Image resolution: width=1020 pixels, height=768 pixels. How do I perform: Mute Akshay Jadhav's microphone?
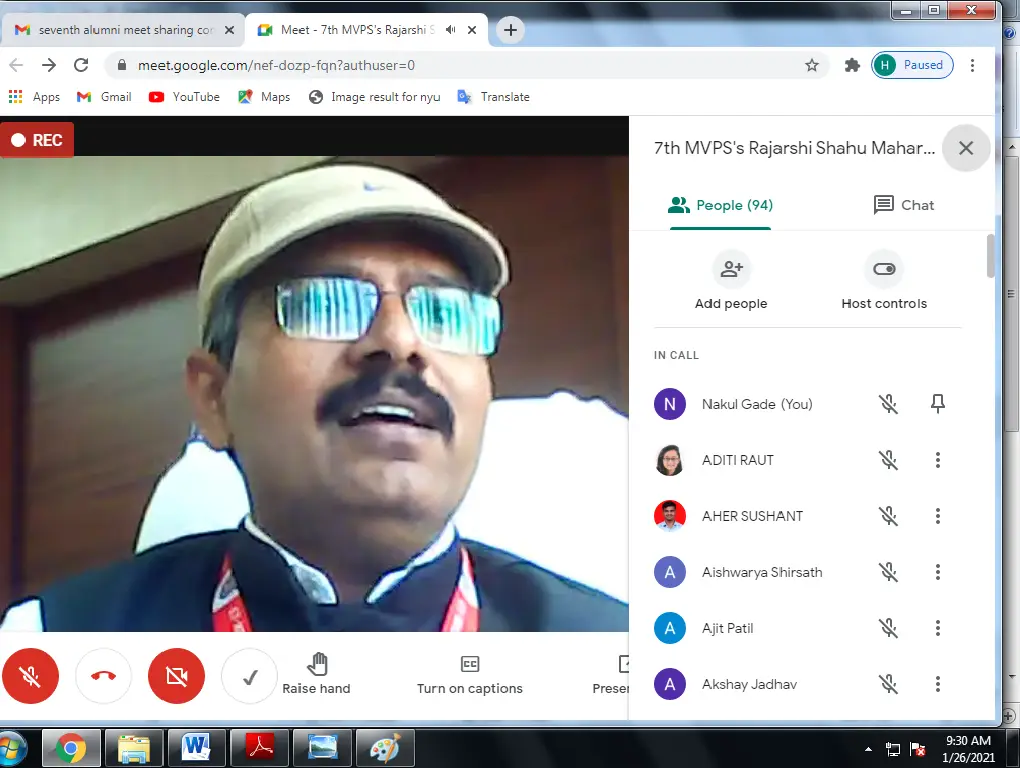888,684
